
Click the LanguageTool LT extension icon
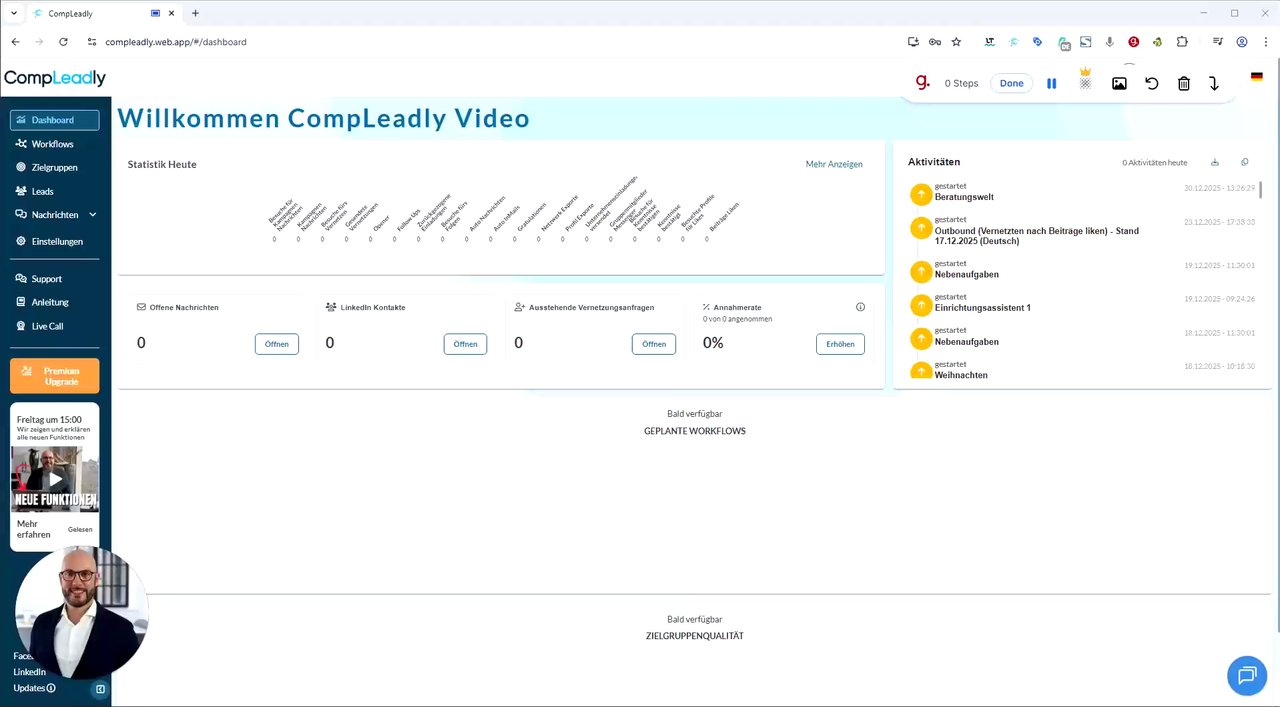click(990, 42)
